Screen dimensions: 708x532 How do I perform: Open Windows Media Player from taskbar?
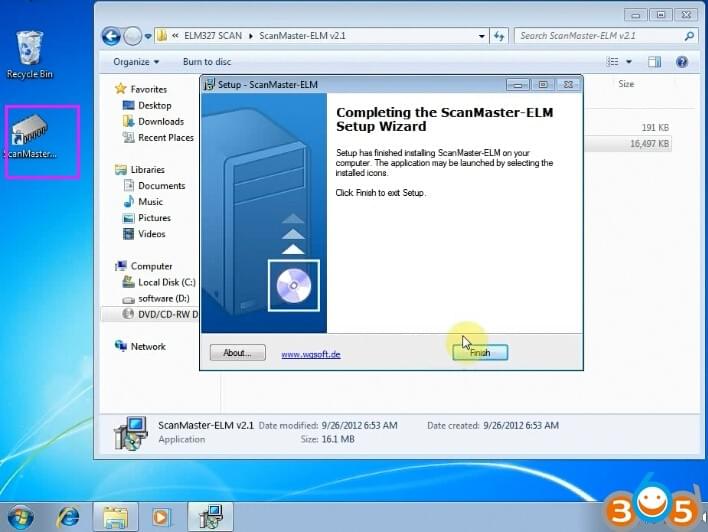point(161,517)
